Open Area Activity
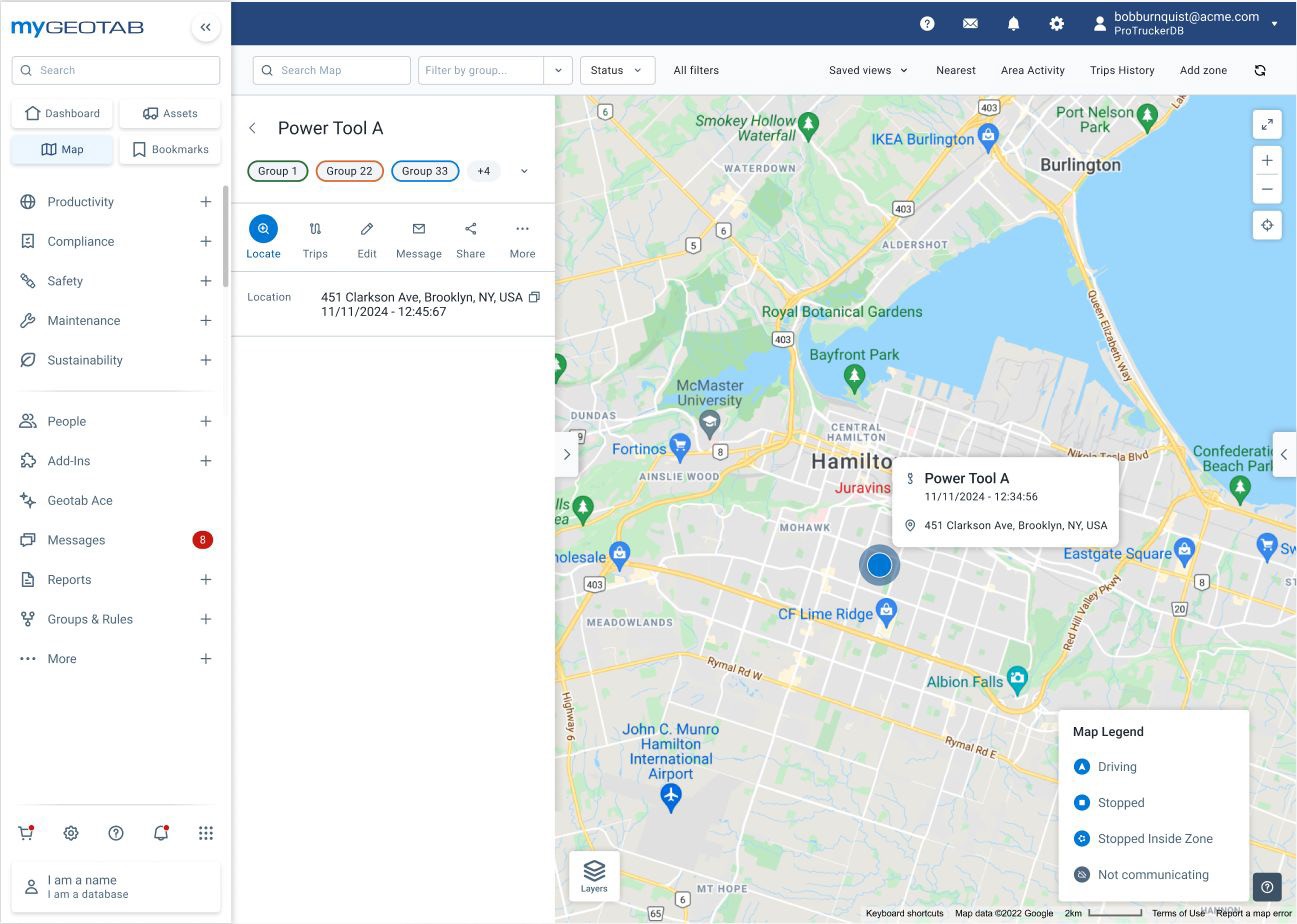The image size is (1297, 924). tap(1033, 70)
